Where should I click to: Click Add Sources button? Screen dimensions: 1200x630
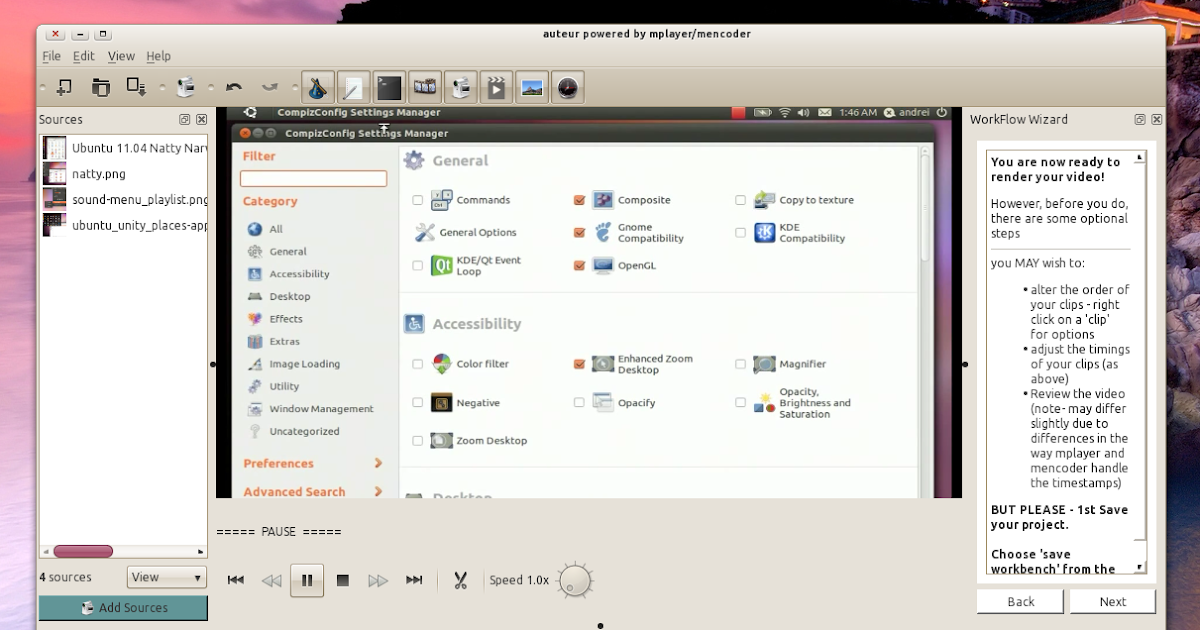click(x=123, y=608)
